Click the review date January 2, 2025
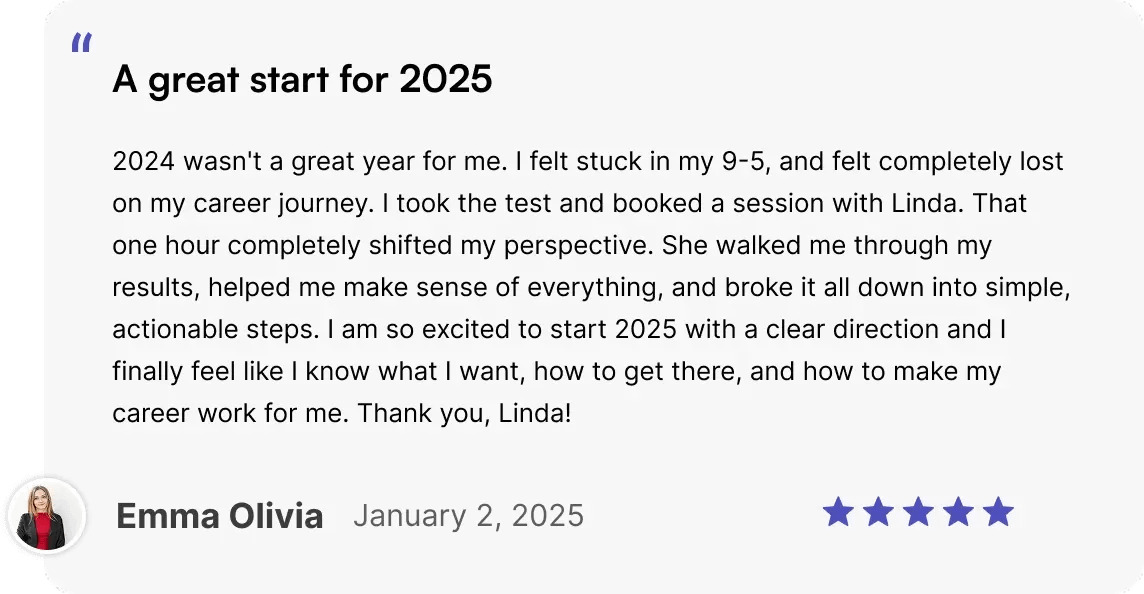 point(468,516)
